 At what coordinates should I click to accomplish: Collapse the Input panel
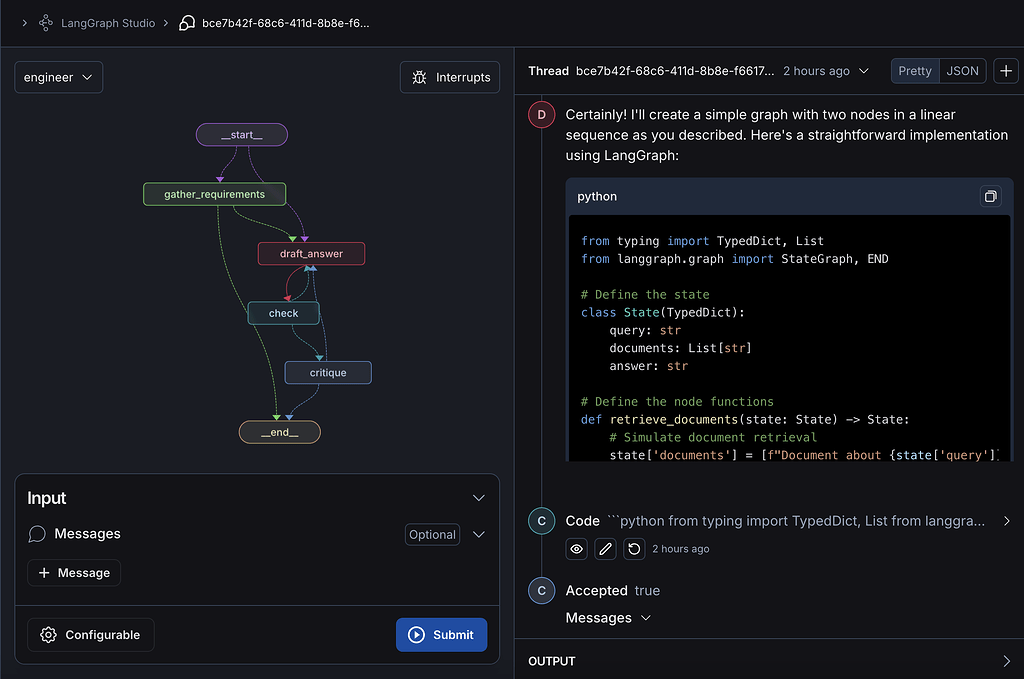tap(479, 498)
